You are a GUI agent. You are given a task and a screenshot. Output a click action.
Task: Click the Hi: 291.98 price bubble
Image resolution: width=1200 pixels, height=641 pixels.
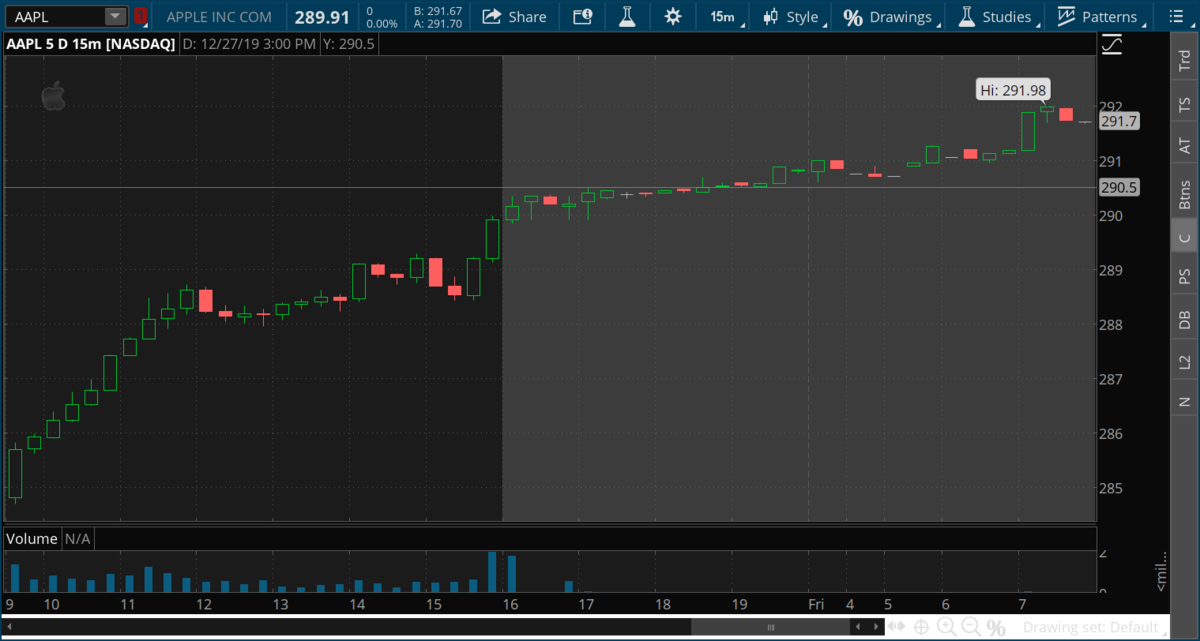(1013, 90)
